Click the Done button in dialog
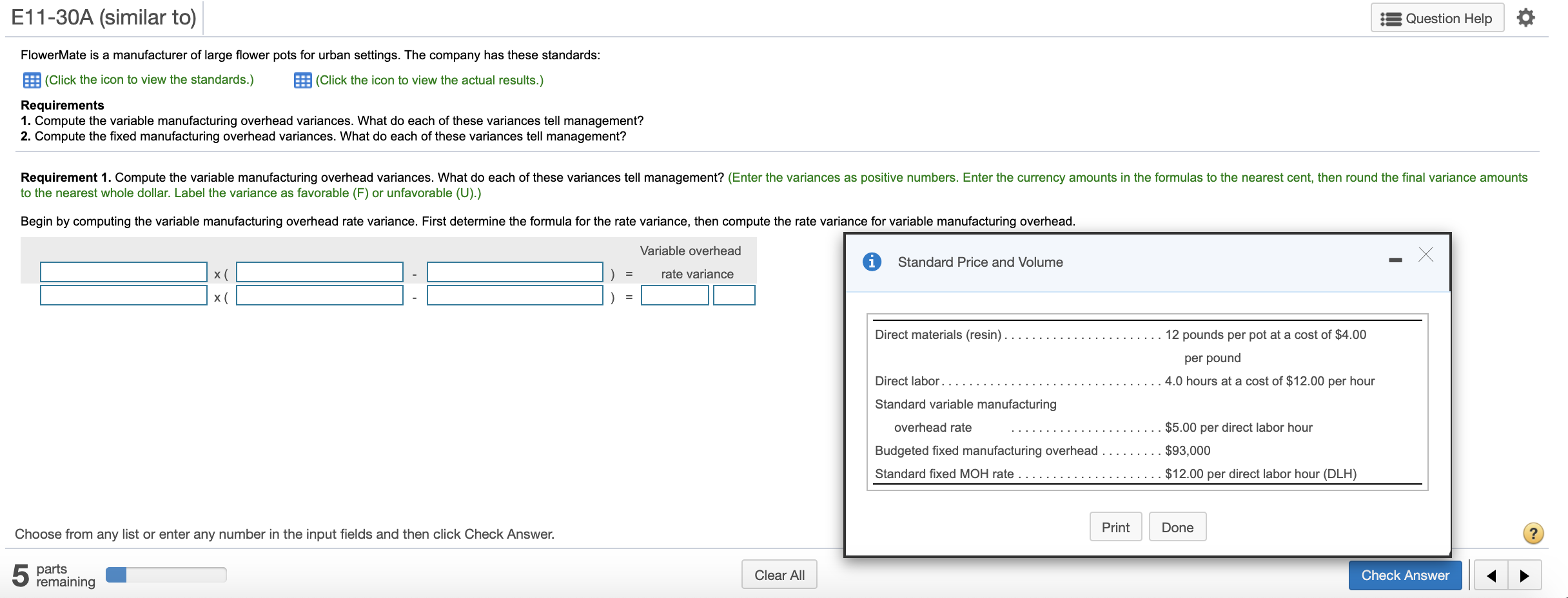This screenshot has width=1568, height=598. pyautogui.click(x=1177, y=527)
